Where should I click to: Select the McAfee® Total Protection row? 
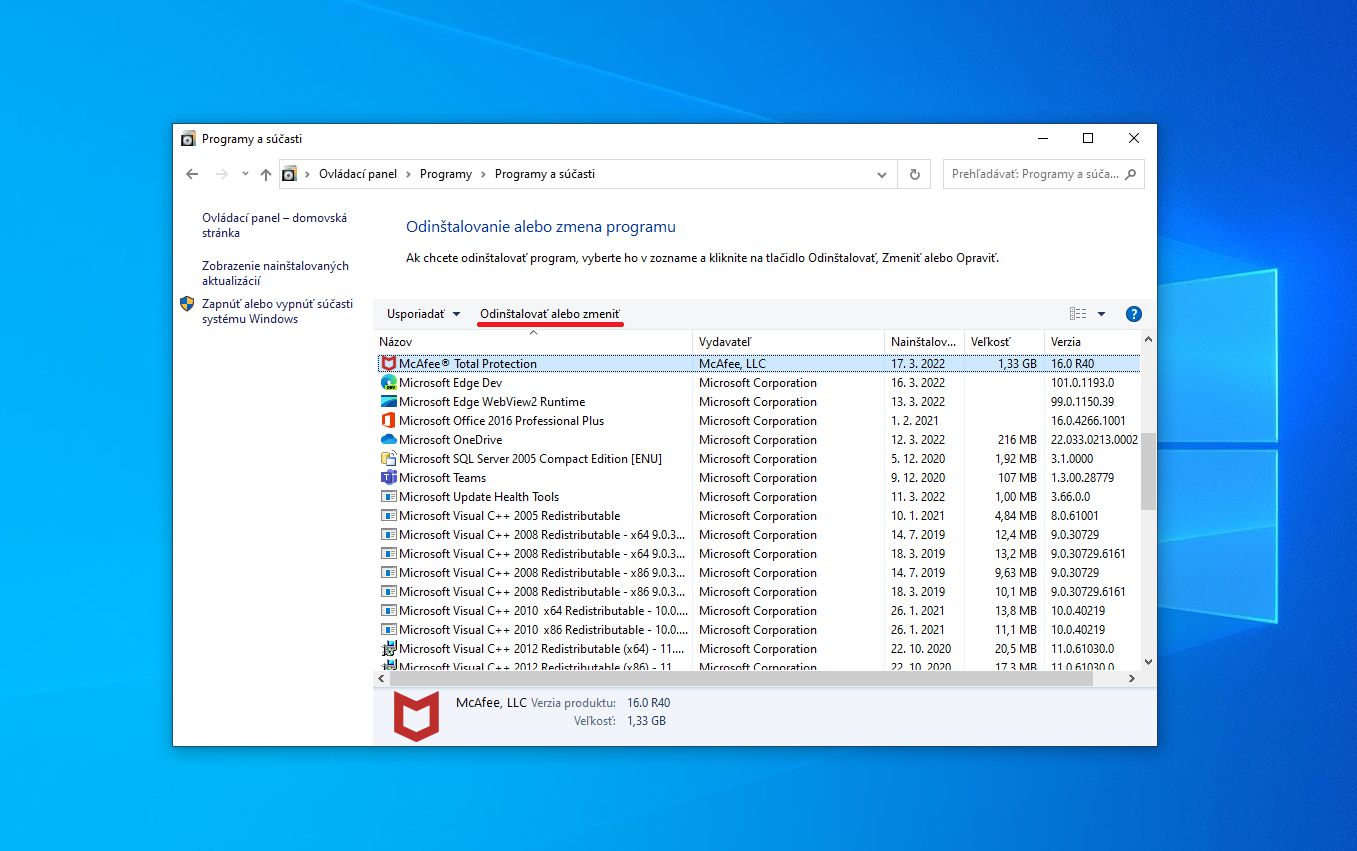pos(759,363)
